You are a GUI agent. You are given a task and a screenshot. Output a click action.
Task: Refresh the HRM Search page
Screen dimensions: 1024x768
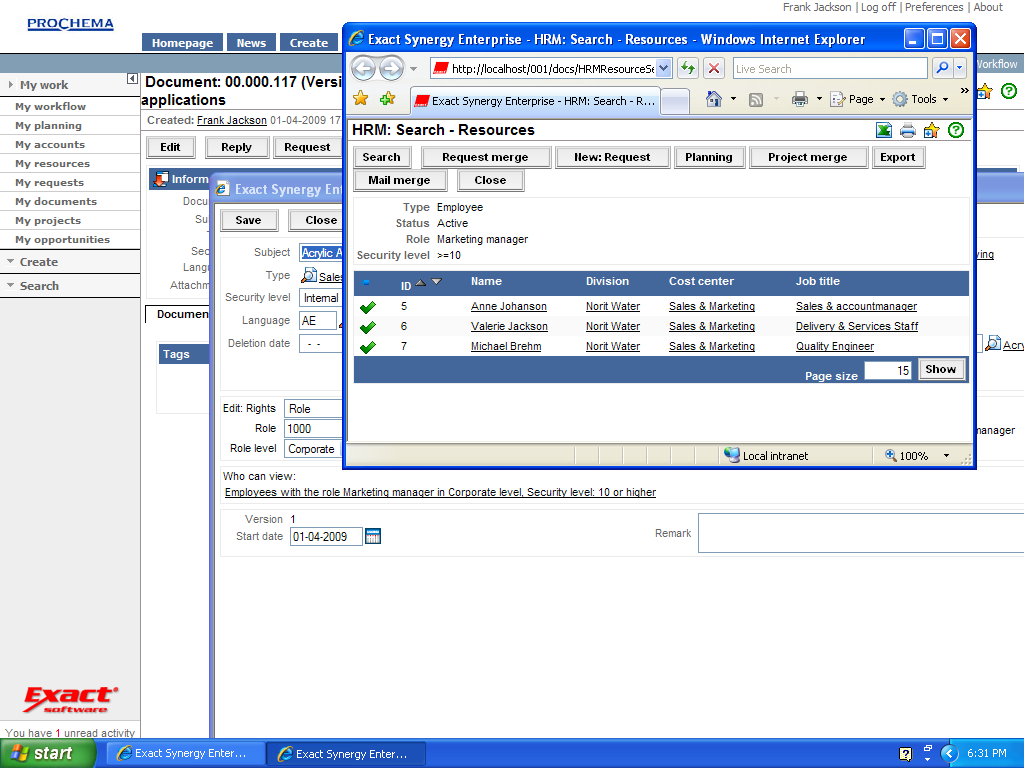(688, 68)
